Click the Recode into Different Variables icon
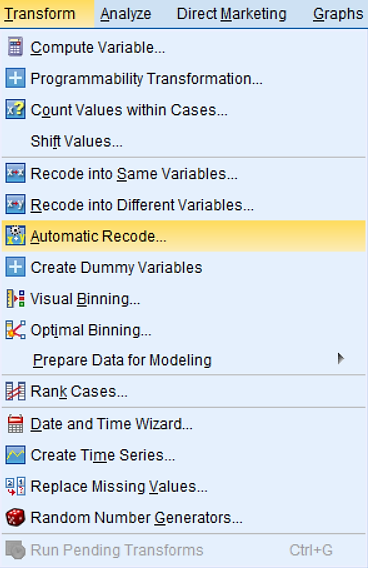 pyautogui.click(x=15, y=205)
